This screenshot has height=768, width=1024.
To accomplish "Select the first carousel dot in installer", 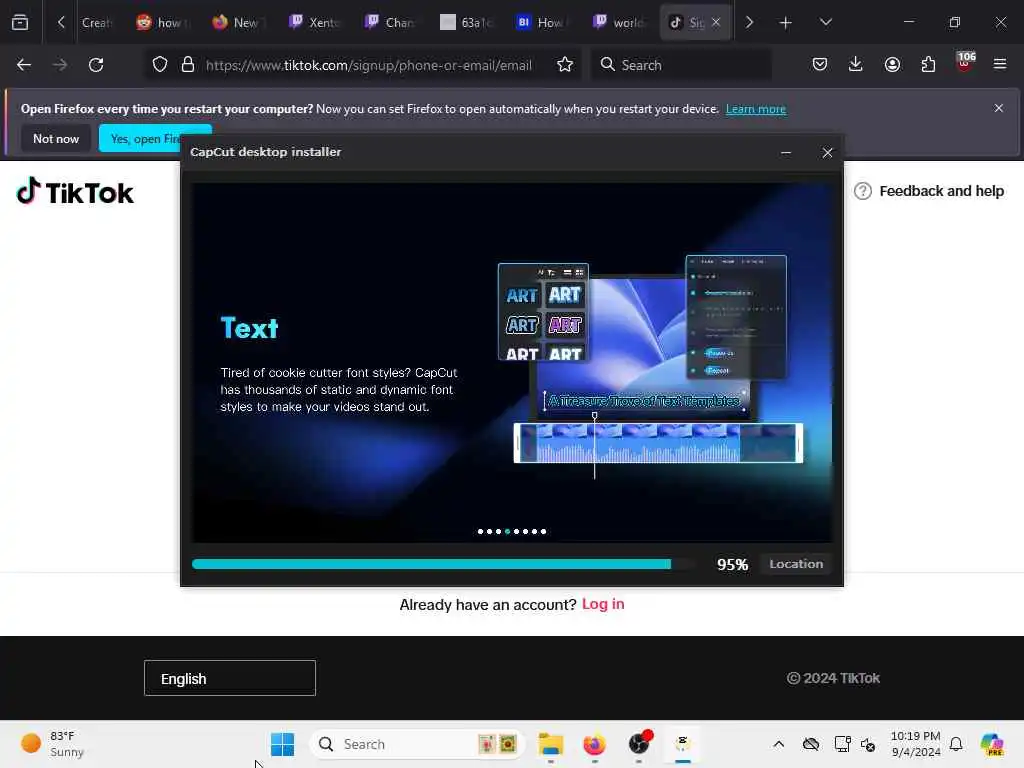I will (481, 532).
